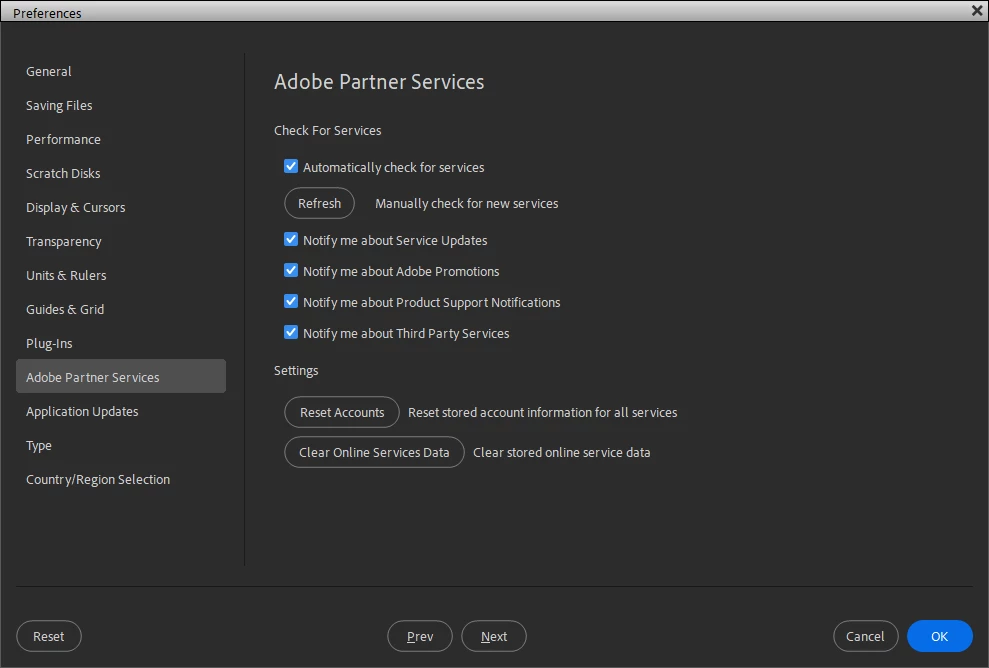Click the 'Adobe Partner Services' page title

tap(379, 81)
